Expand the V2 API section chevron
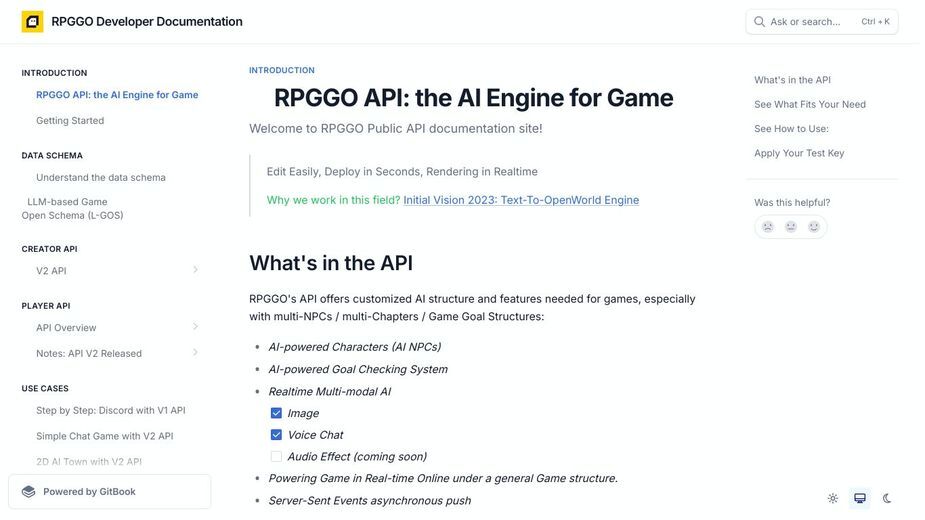This screenshot has width=925, height=520. pos(195,270)
